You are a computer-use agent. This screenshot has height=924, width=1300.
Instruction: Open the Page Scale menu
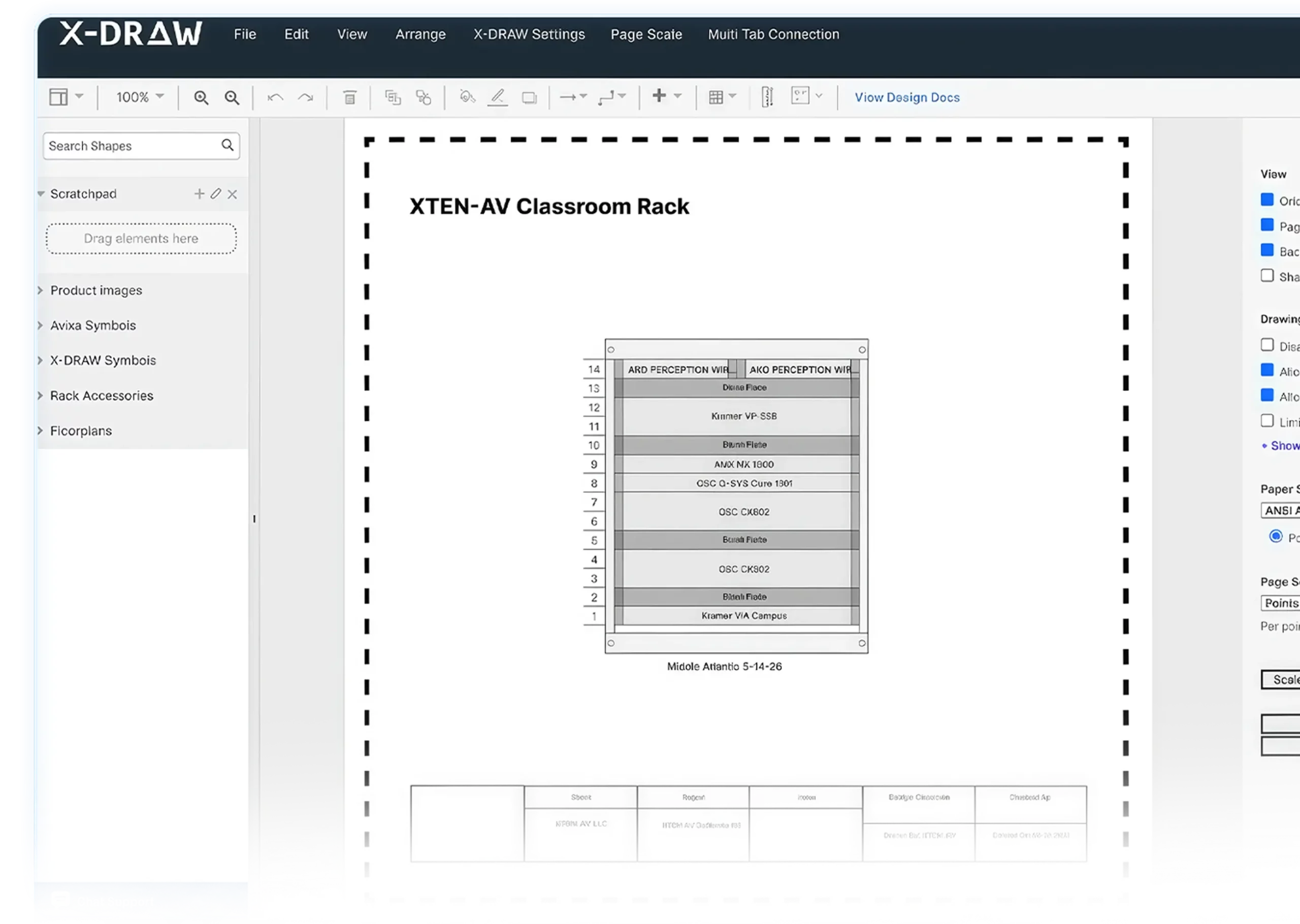tap(646, 35)
